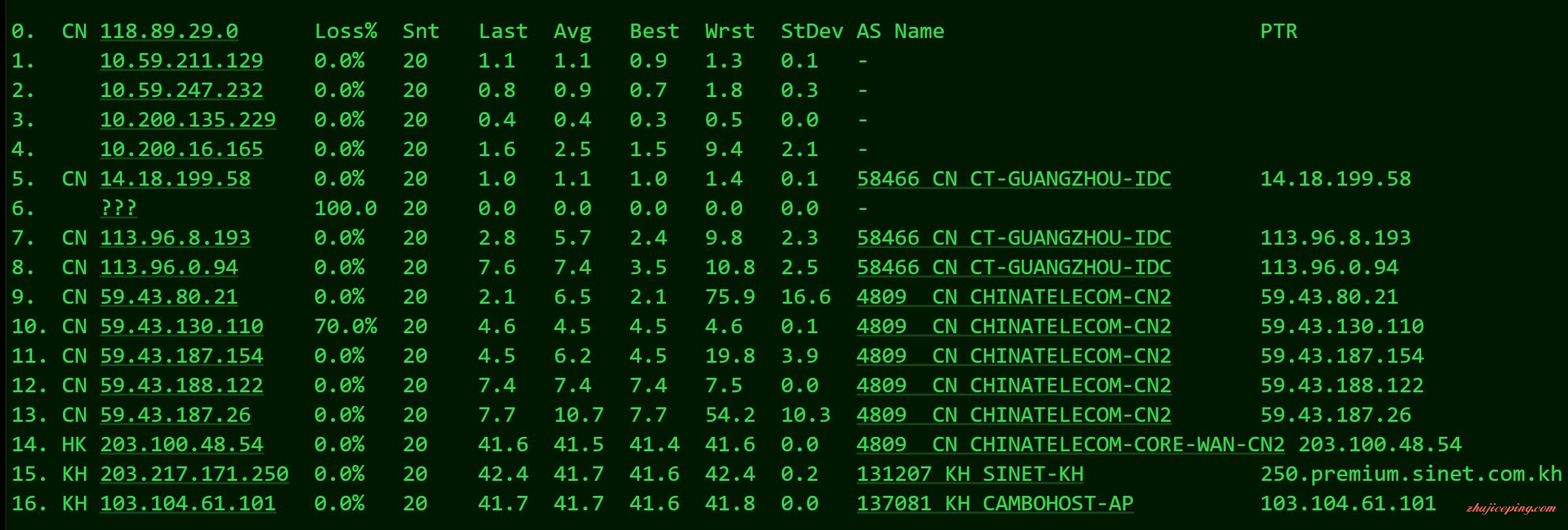Click underlined 59.43.130.110 host with 70% loss
1568x530 pixels.
[182, 327]
